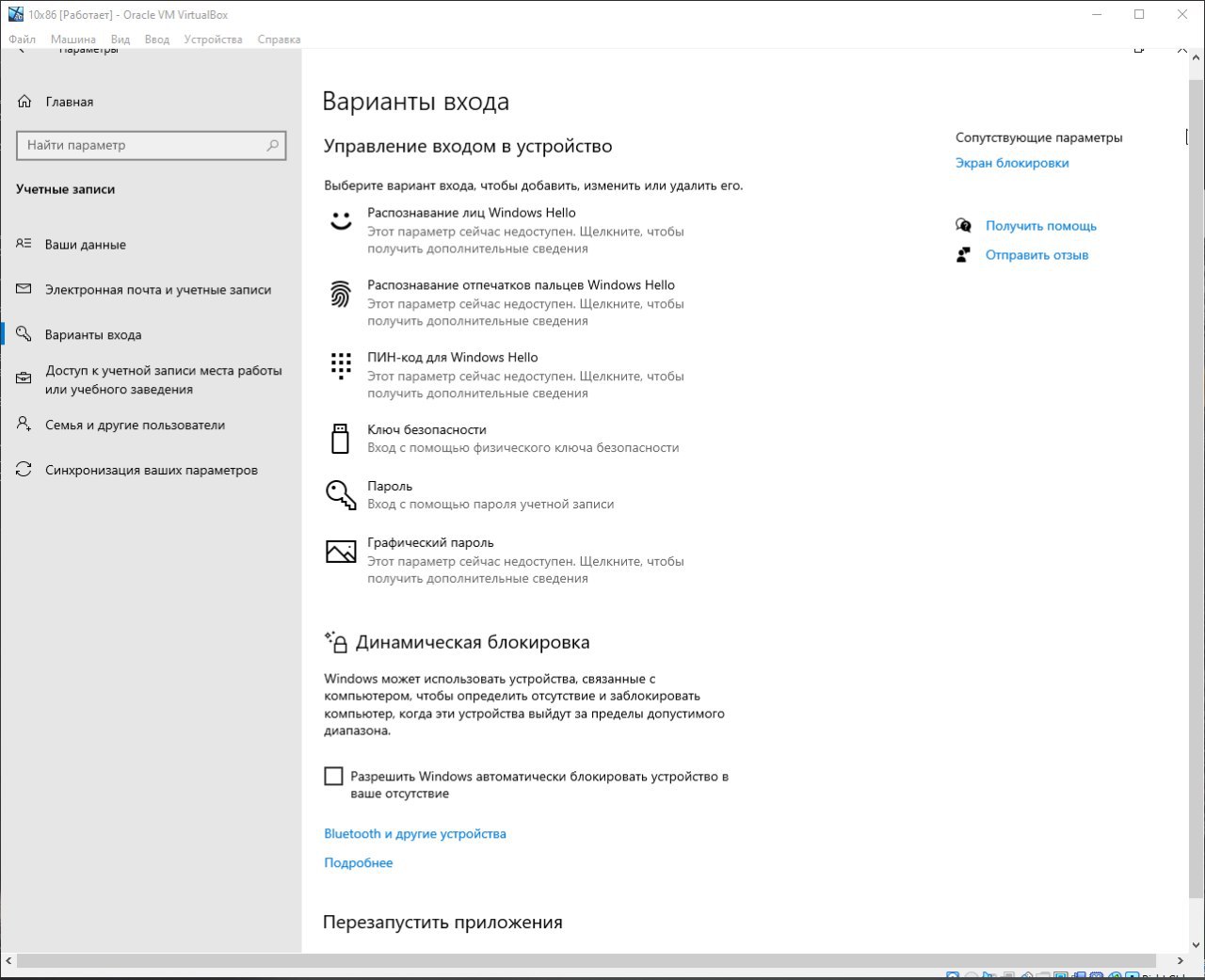This screenshot has height=980, width=1205.
Task: Minimize the VirtualBox window
Action: coord(1097,14)
